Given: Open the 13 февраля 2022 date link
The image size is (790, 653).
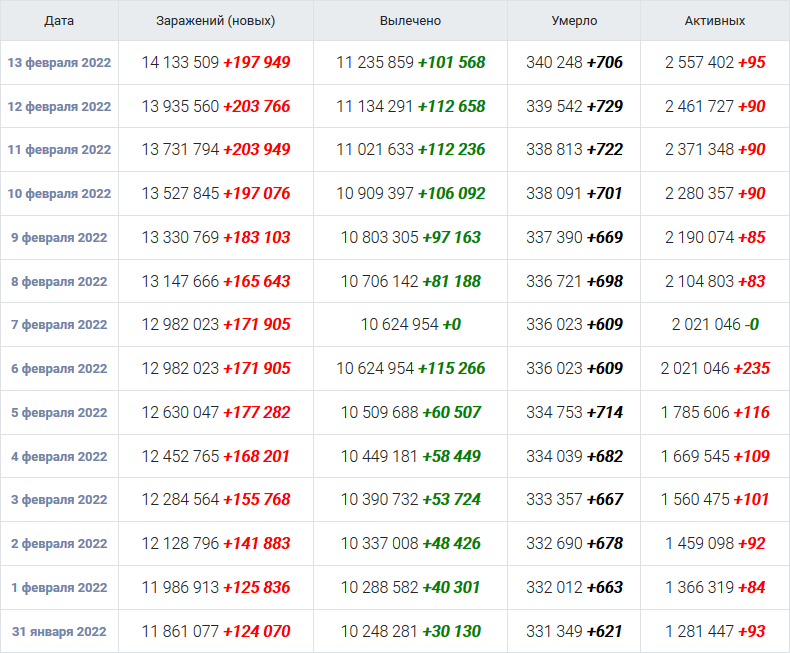Looking at the screenshot, I should pyautogui.click(x=59, y=63).
